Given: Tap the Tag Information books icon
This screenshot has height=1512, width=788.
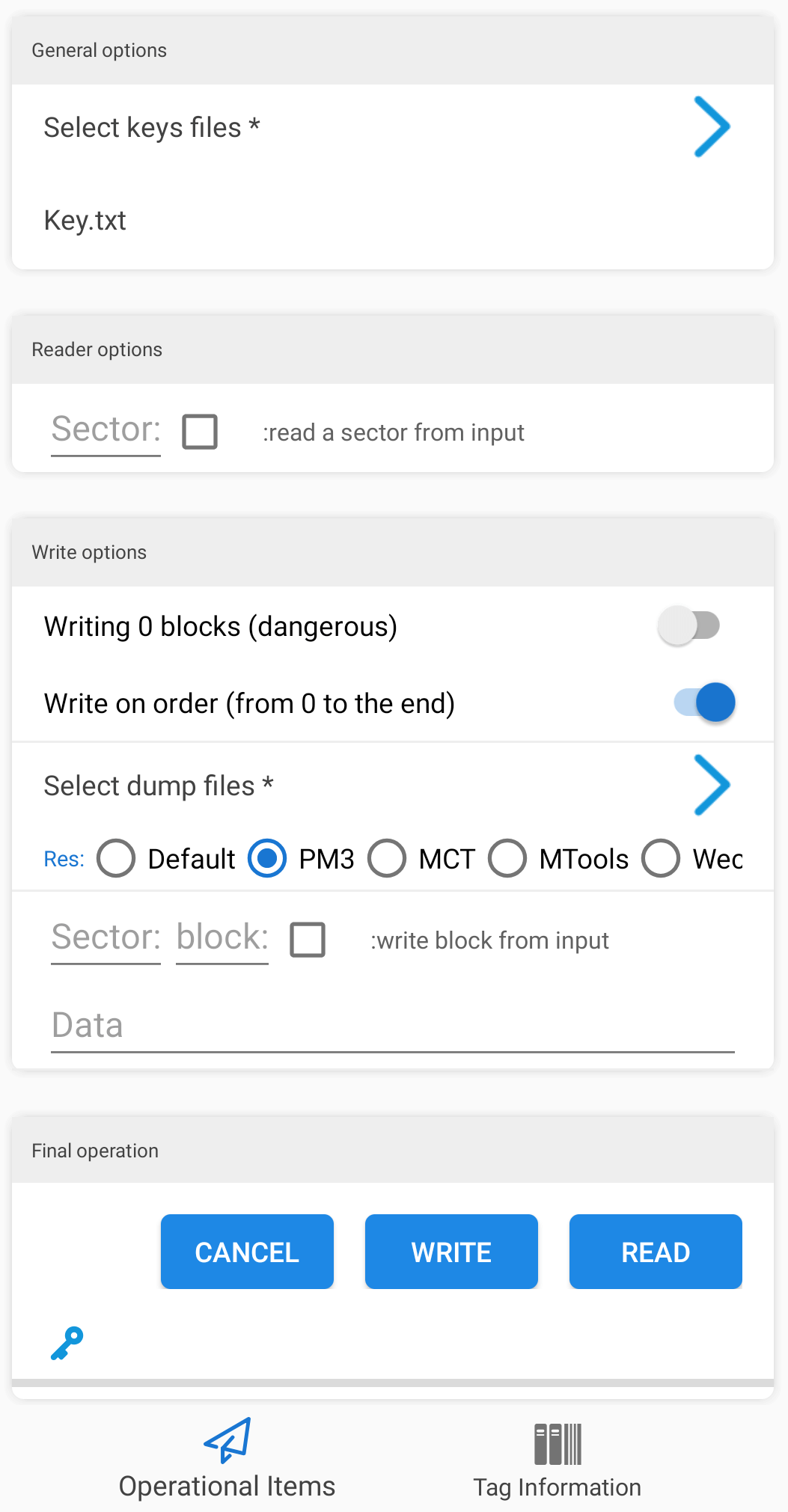Looking at the screenshot, I should tap(558, 1444).
